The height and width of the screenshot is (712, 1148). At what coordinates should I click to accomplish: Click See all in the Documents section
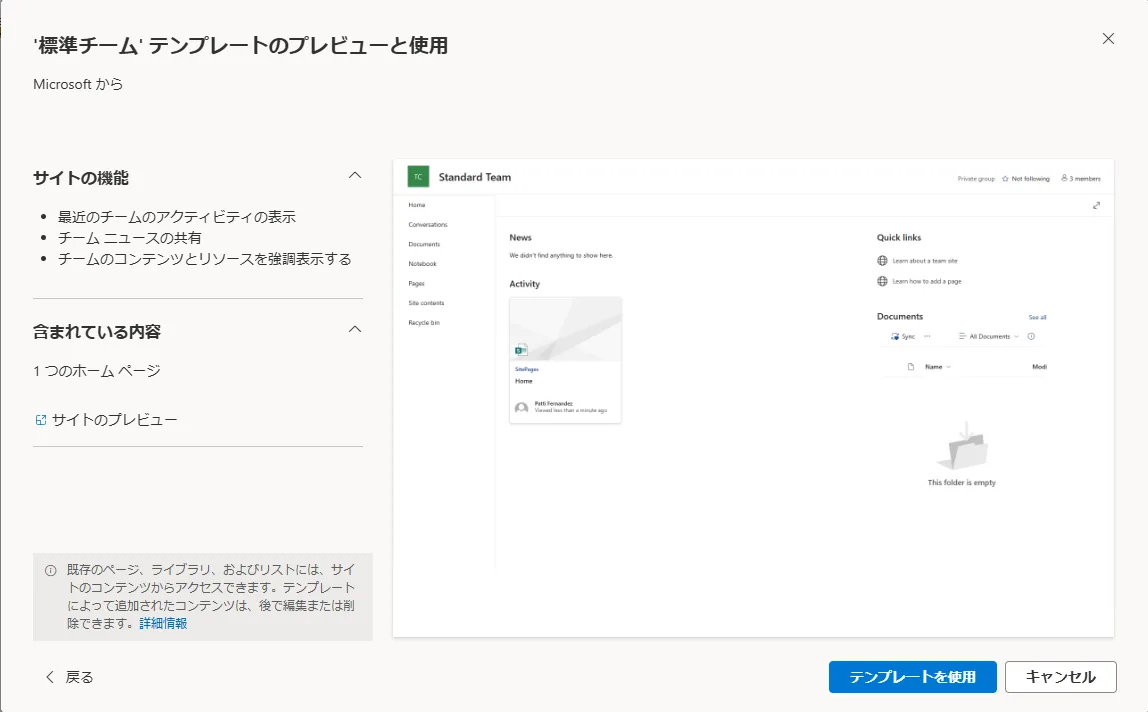(x=1037, y=317)
